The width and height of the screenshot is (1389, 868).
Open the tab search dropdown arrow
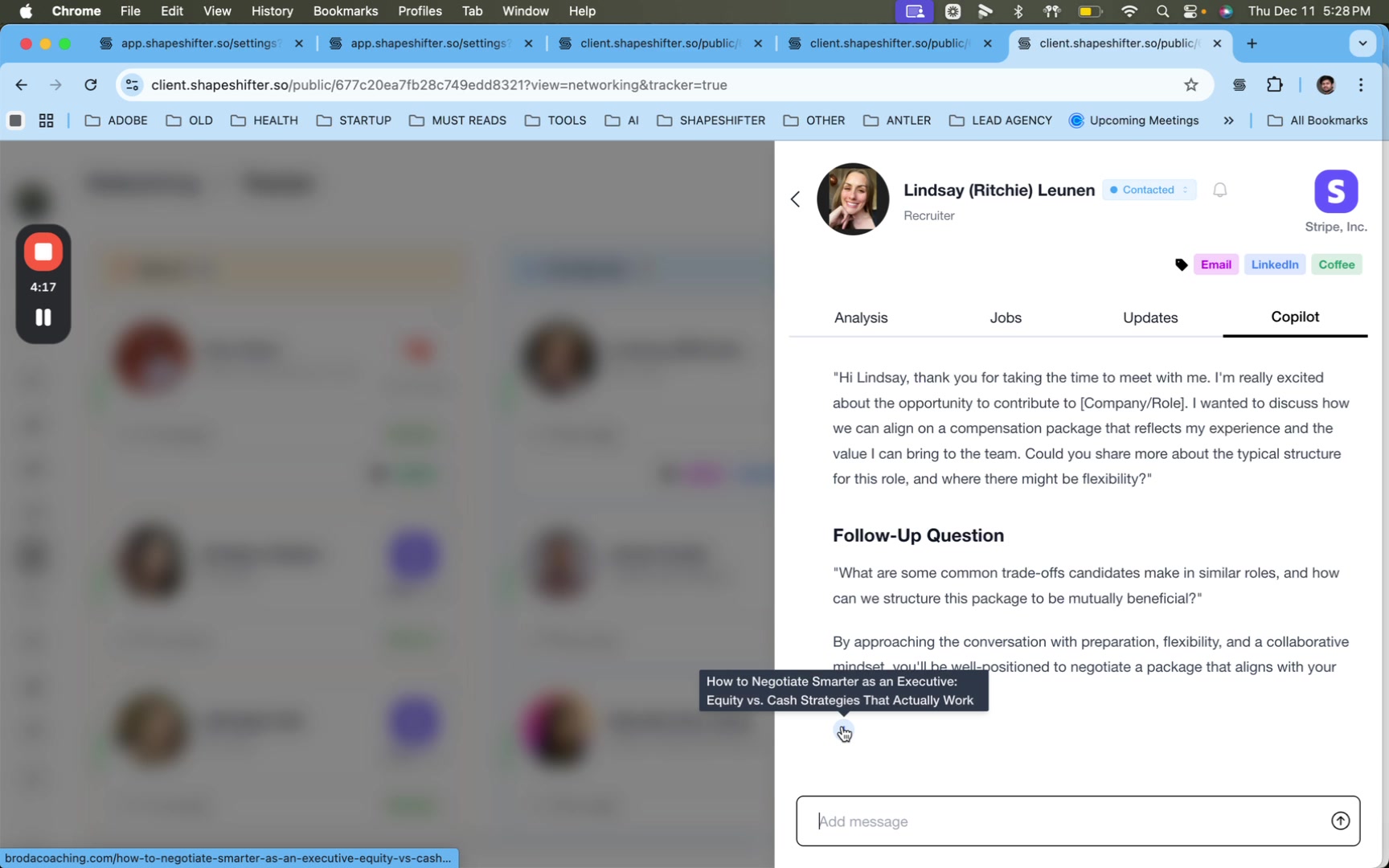pyautogui.click(x=1362, y=43)
